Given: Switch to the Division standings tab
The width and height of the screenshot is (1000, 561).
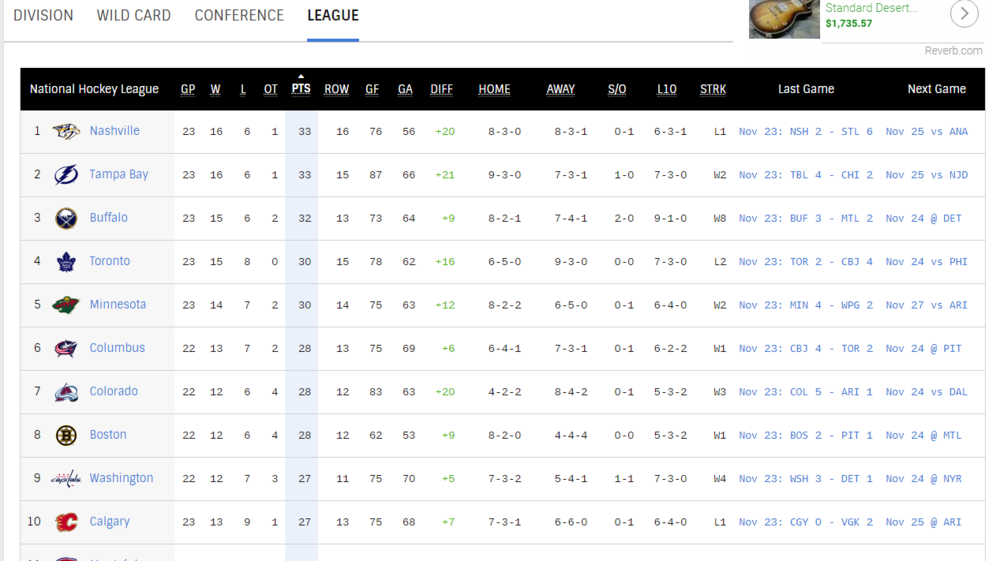Looking at the screenshot, I should 43,15.
